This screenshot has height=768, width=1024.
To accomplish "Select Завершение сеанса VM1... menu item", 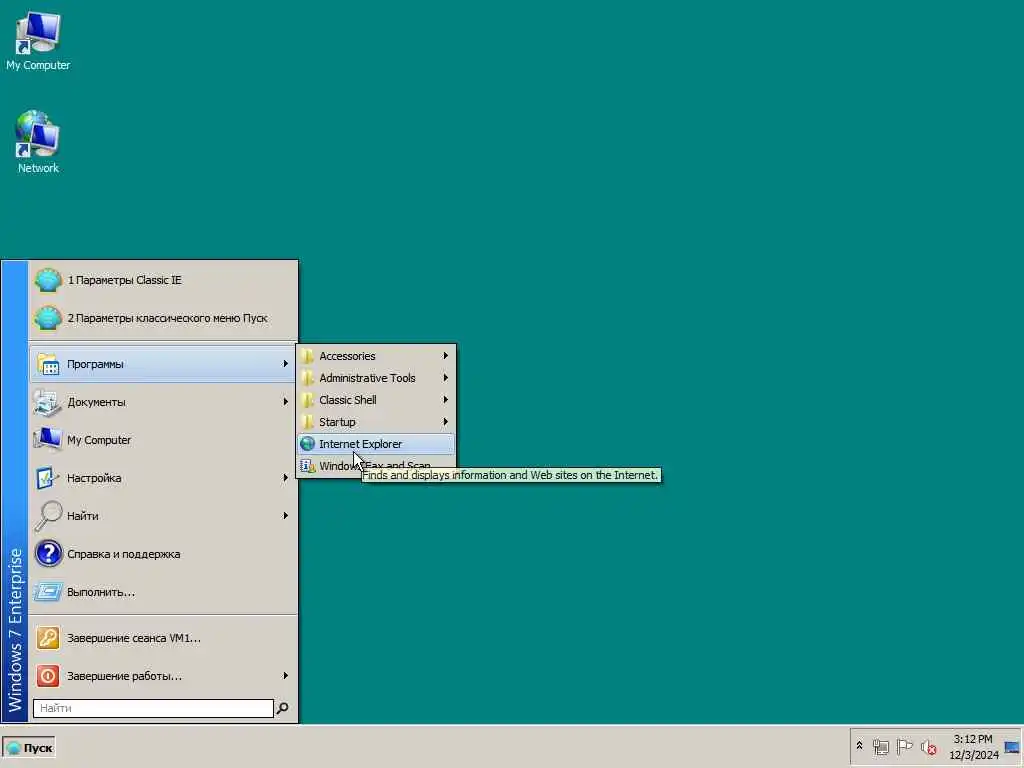I will point(163,638).
